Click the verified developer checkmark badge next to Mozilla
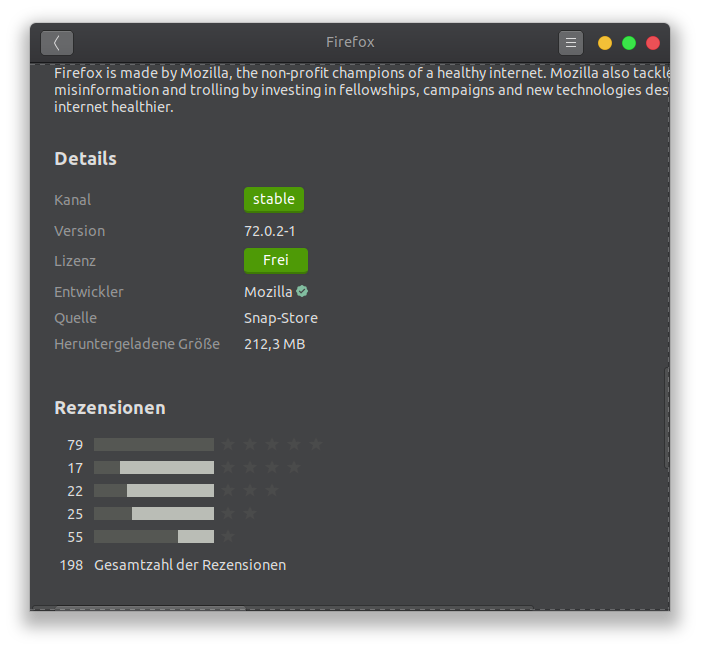This screenshot has width=702, height=650. click(302, 291)
